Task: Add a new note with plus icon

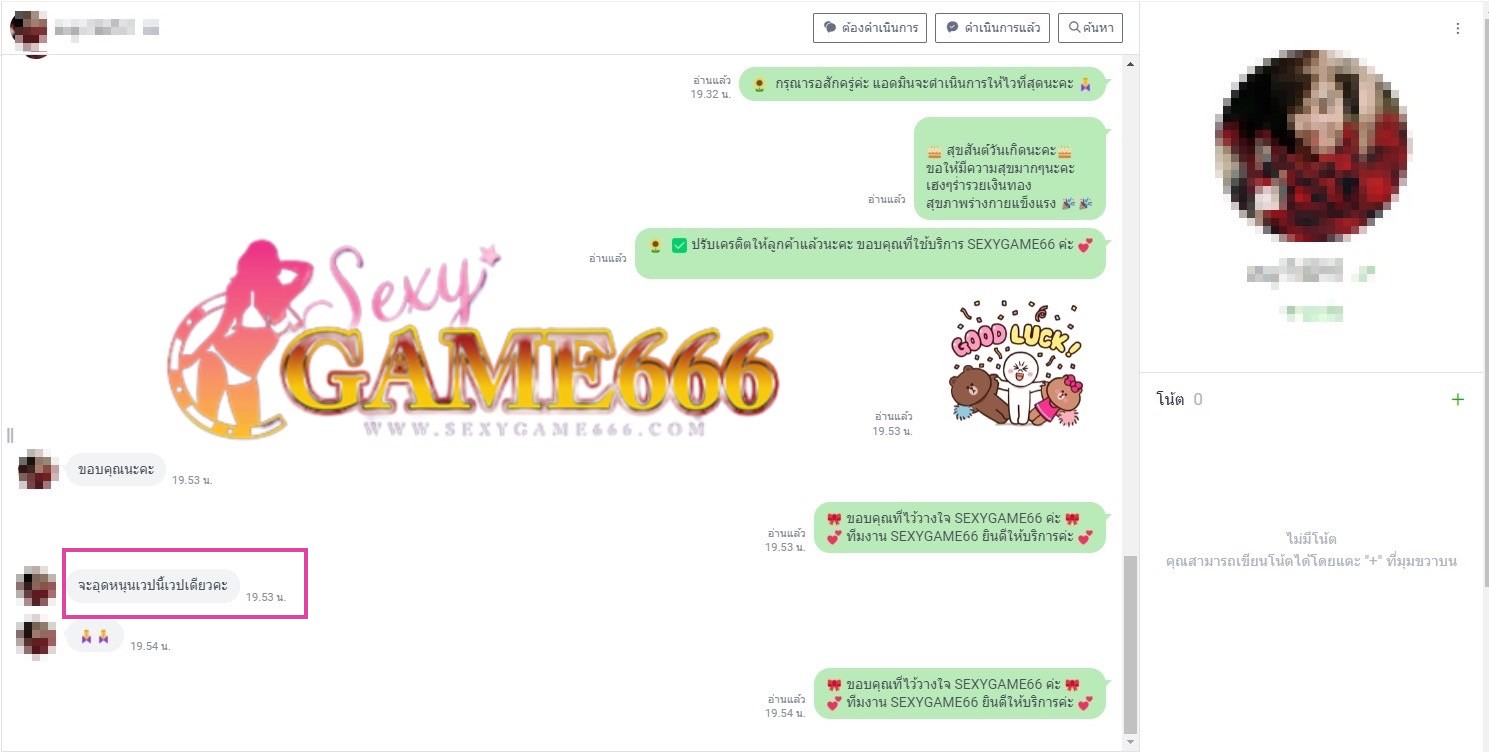Action: (x=1457, y=400)
